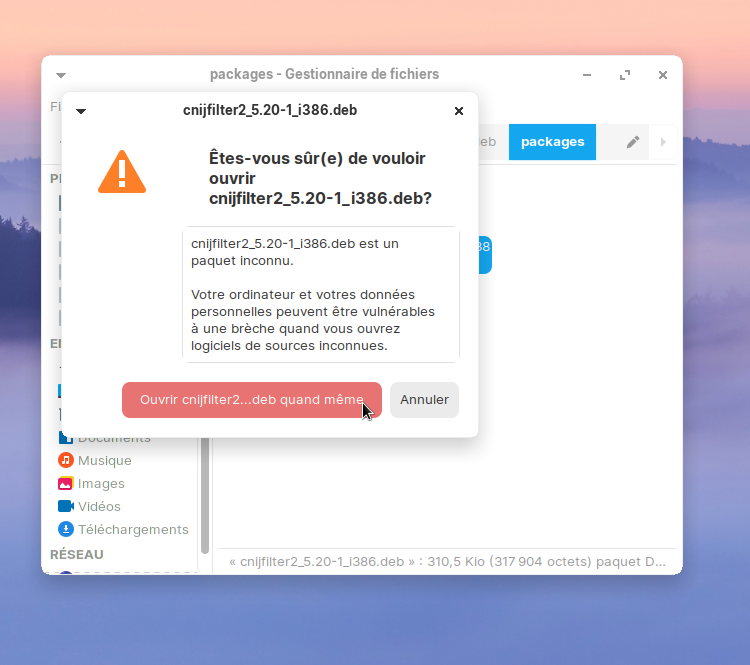
Task: Select the RÉSEAU section header
Action: [x=77, y=554]
